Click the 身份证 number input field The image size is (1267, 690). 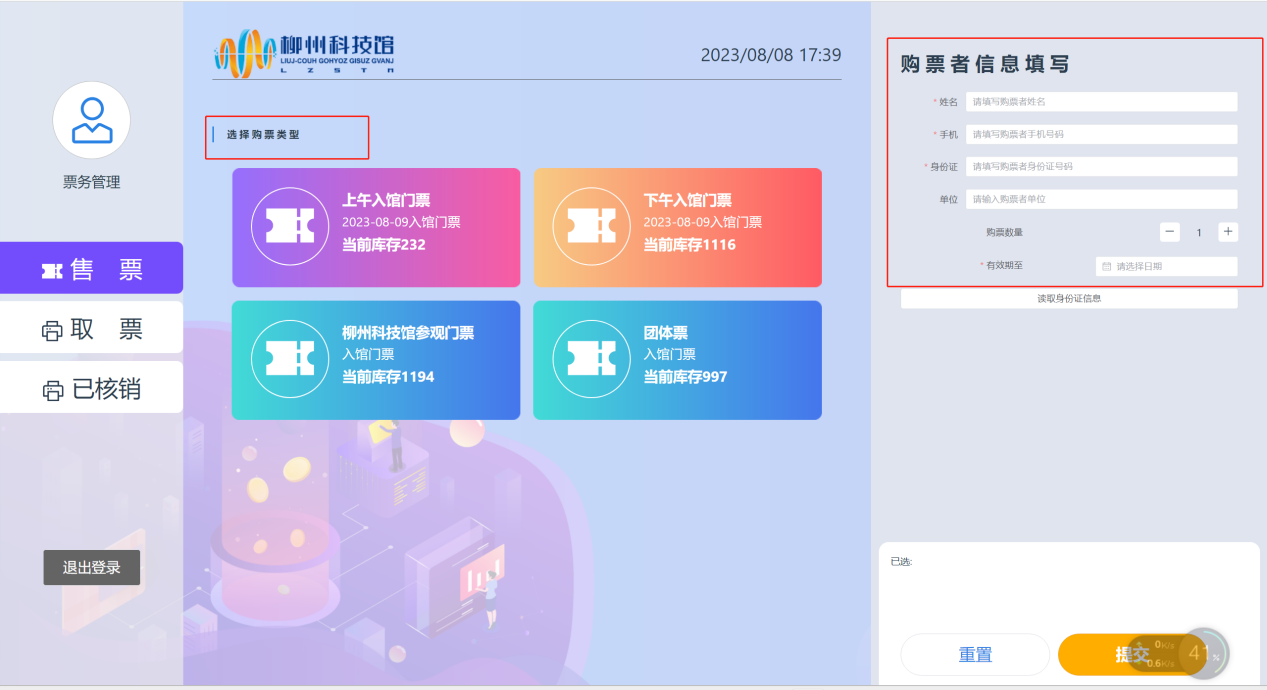1101,167
